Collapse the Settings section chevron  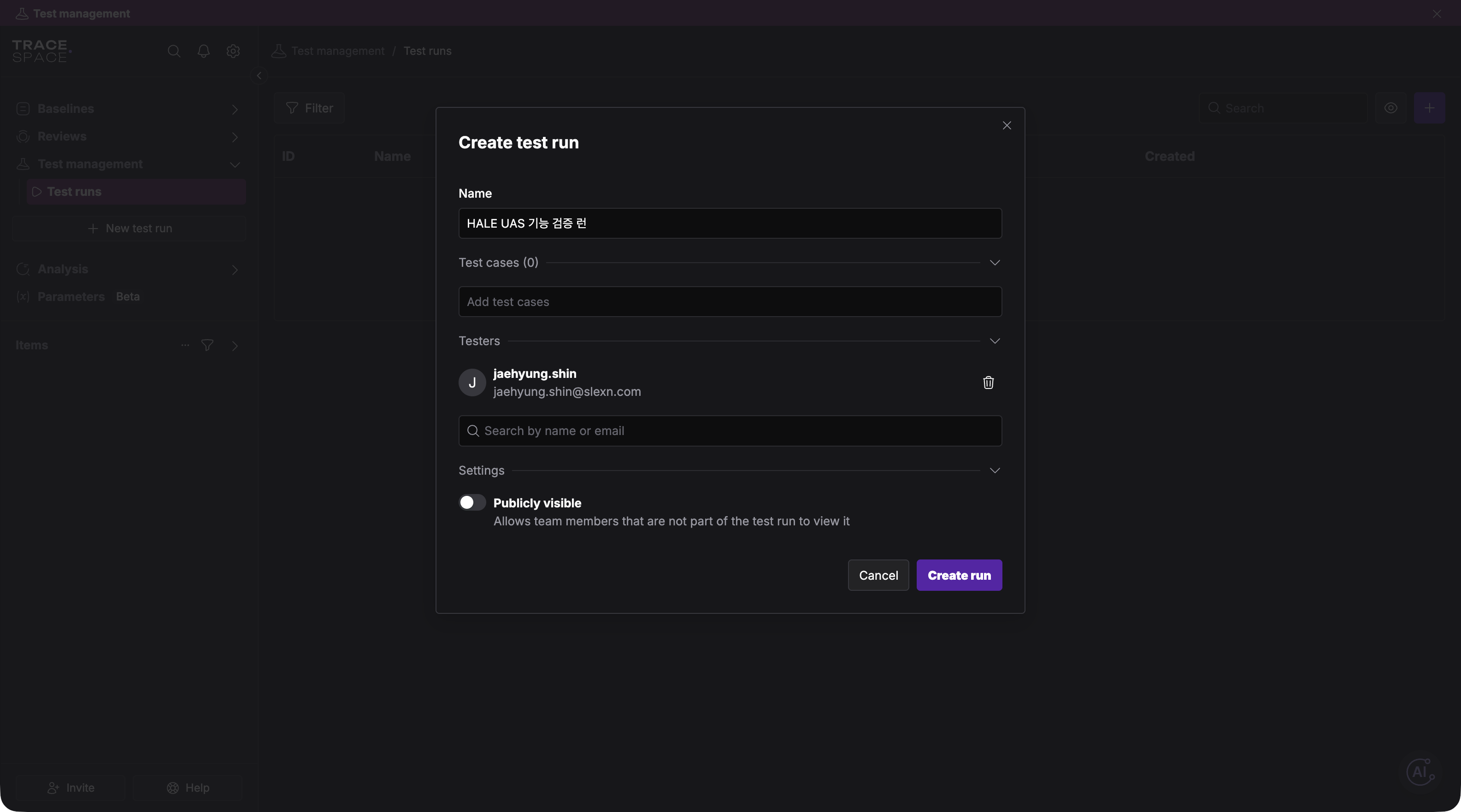995,471
